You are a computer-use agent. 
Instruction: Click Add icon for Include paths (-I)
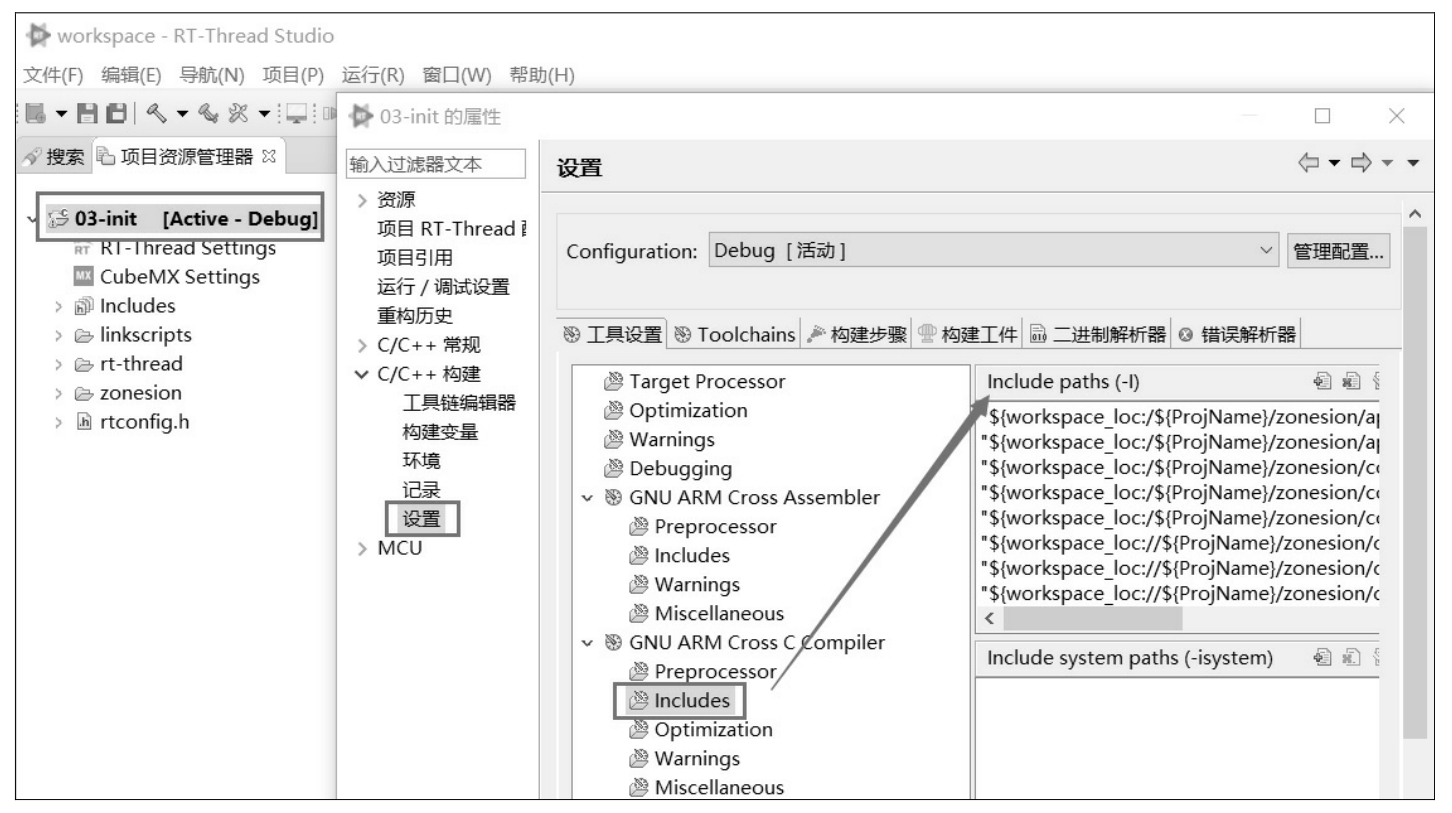coord(1321,381)
